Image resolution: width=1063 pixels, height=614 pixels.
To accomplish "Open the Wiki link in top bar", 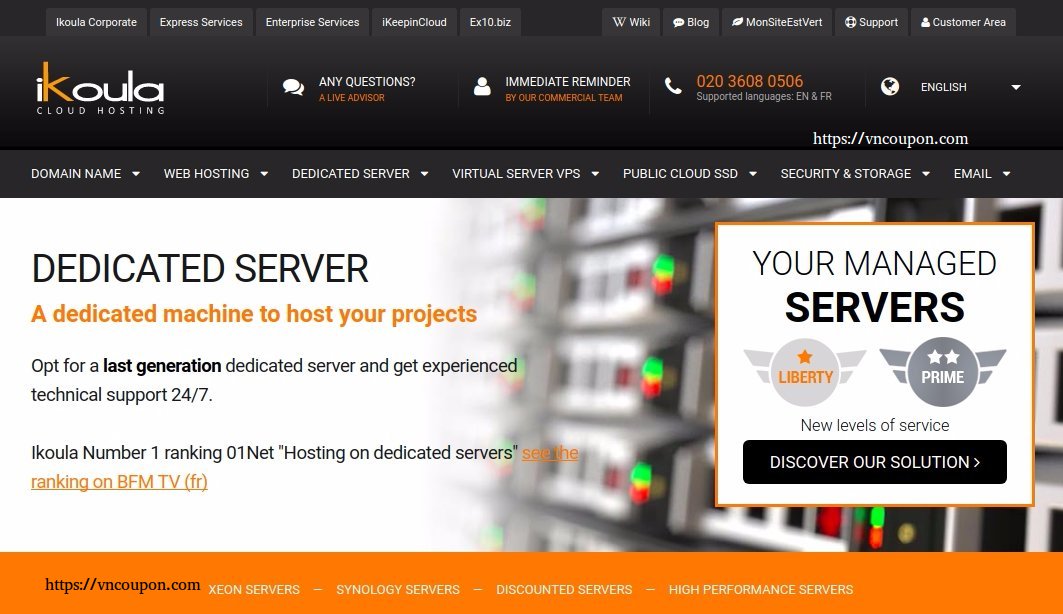I will pyautogui.click(x=631, y=22).
